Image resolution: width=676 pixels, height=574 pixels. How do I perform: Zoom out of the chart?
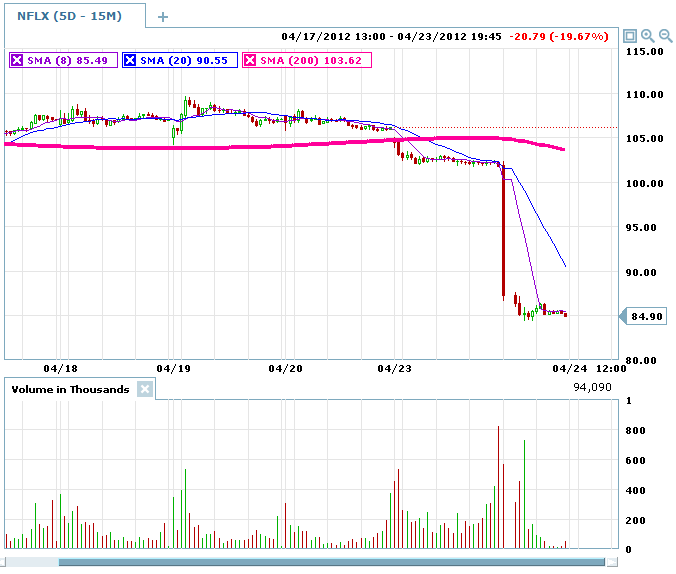665,36
